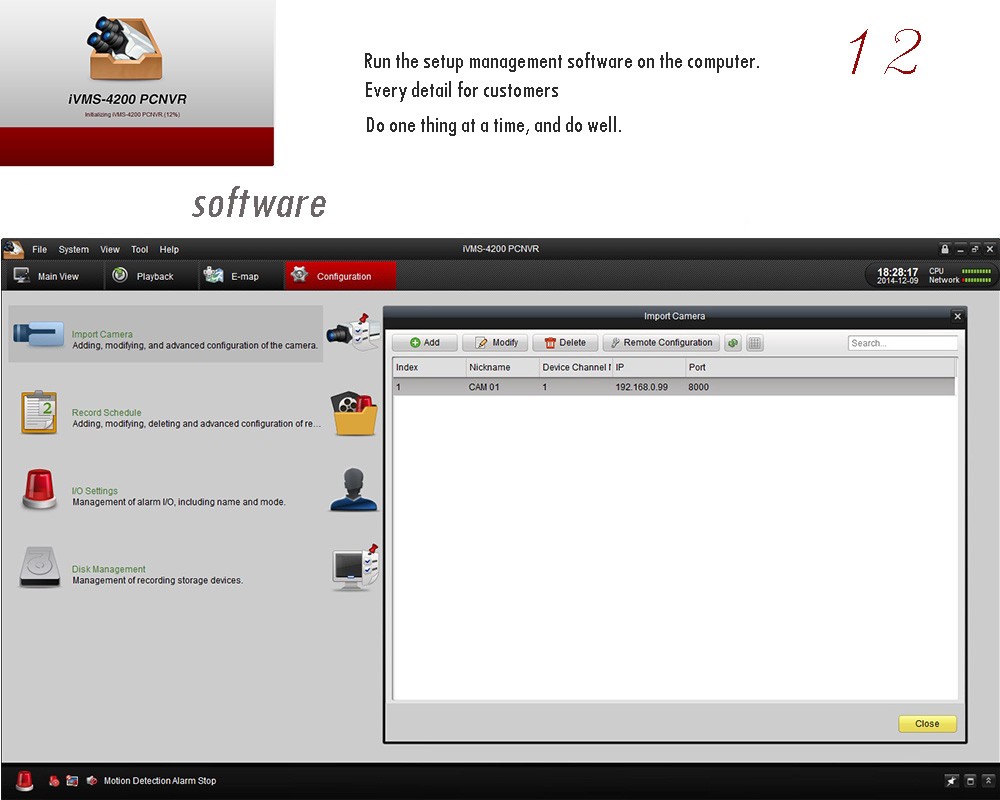Click the lock icon in title bar
This screenshot has width=1000, height=800.
pos(945,249)
